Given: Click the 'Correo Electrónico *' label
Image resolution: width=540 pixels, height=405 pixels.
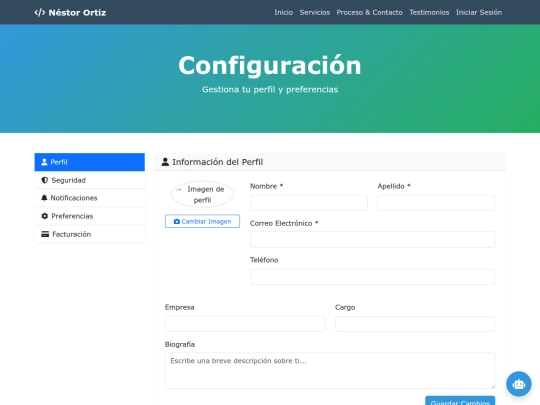Looking at the screenshot, I should 284,223.
